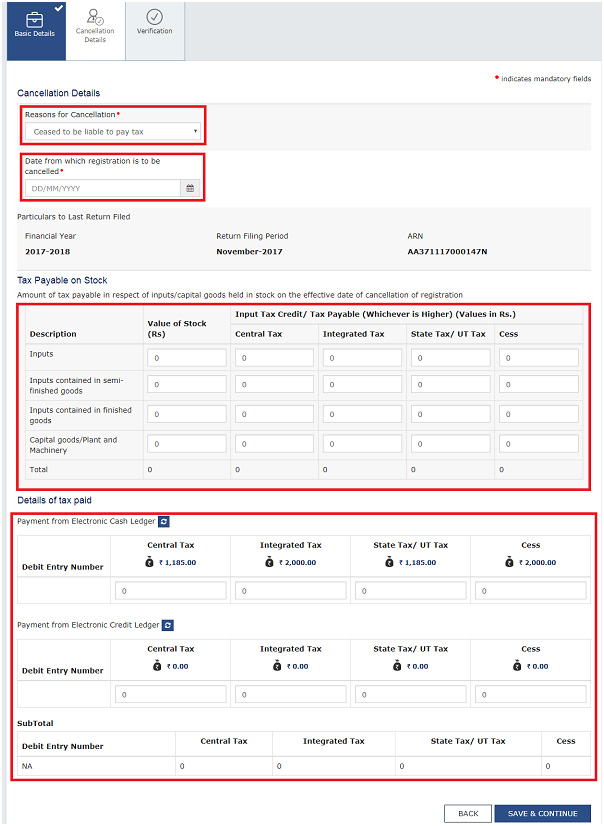Click Credit Ledger Central Tax amount field
Viewport: 604px width, 826px height.
[x=171, y=694]
